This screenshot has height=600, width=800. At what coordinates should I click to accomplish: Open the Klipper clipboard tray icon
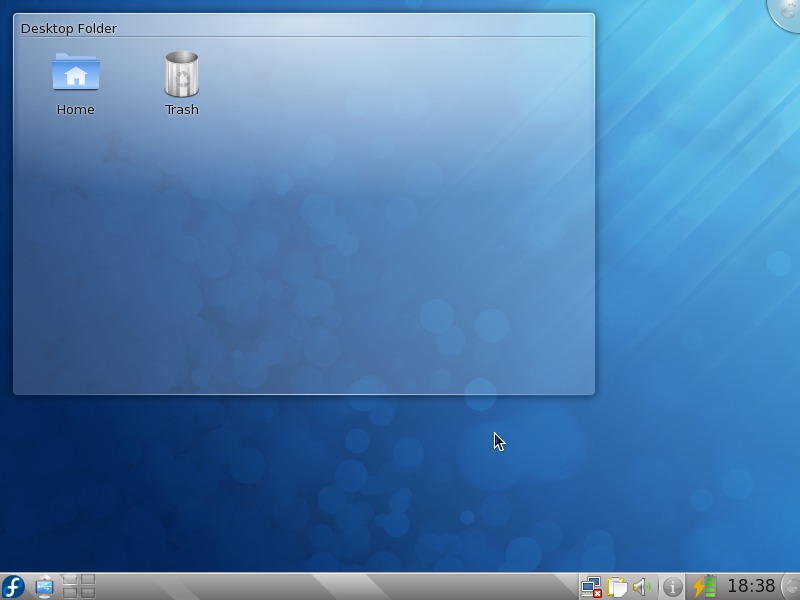click(617, 587)
